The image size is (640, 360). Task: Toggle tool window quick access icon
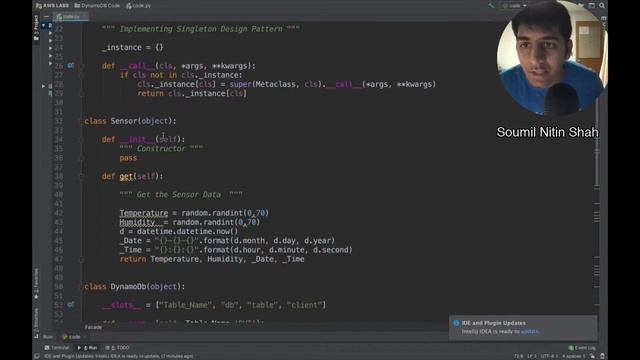coord(36,356)
